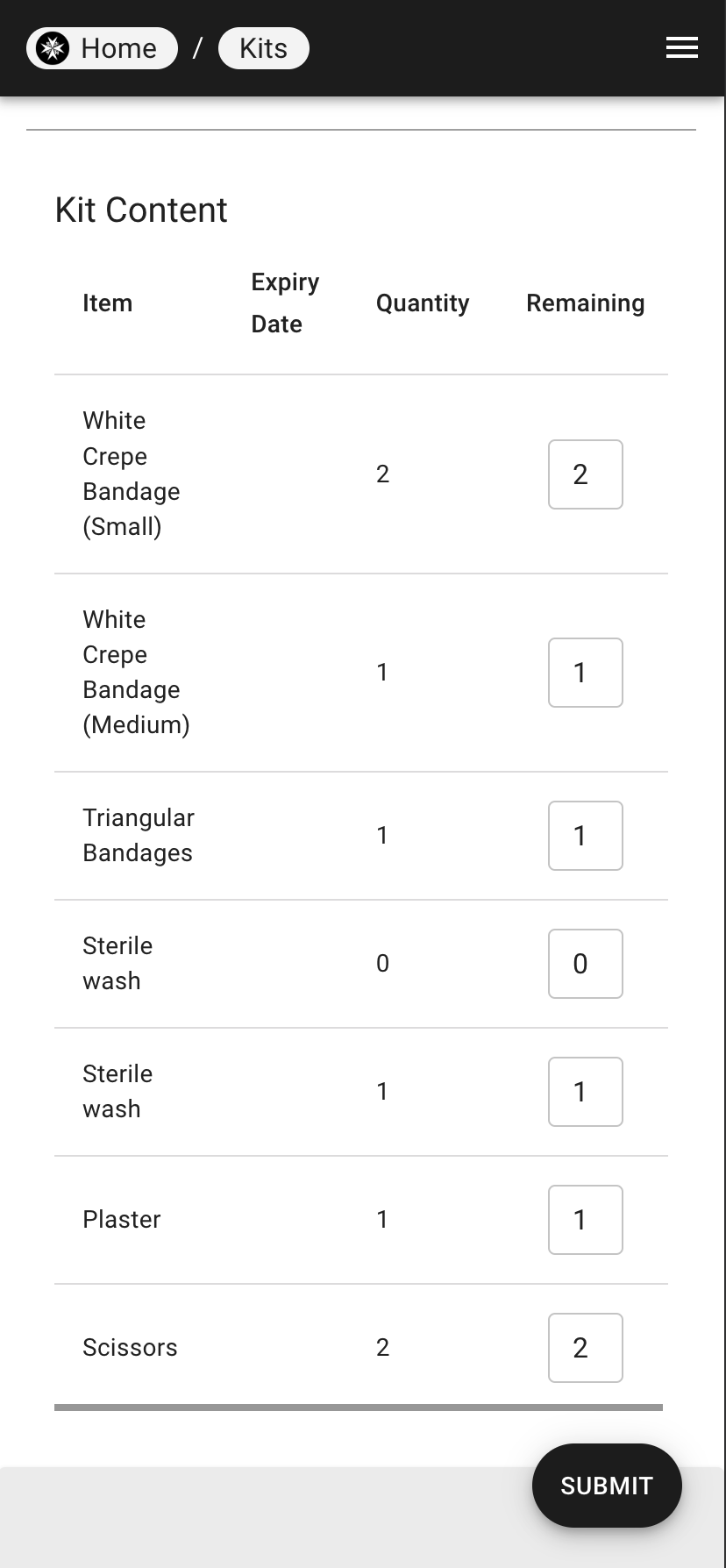
Task: Click remaining field for second Sterile wash
Action: click(586, 1092)
